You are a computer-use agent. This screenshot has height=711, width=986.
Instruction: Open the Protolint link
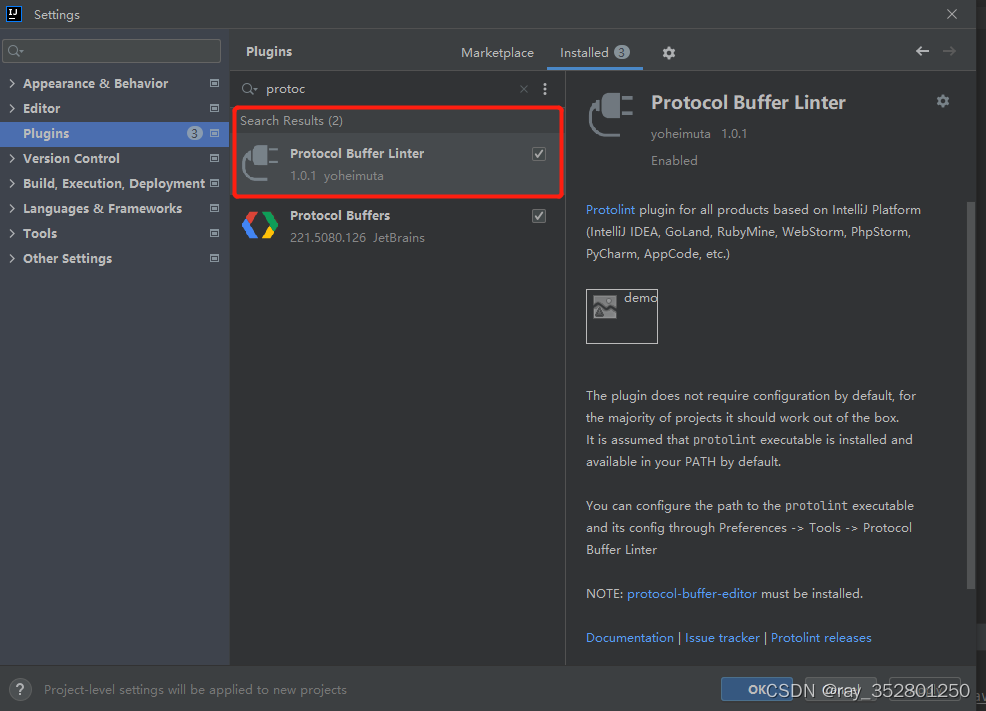(x=610, y=209)
